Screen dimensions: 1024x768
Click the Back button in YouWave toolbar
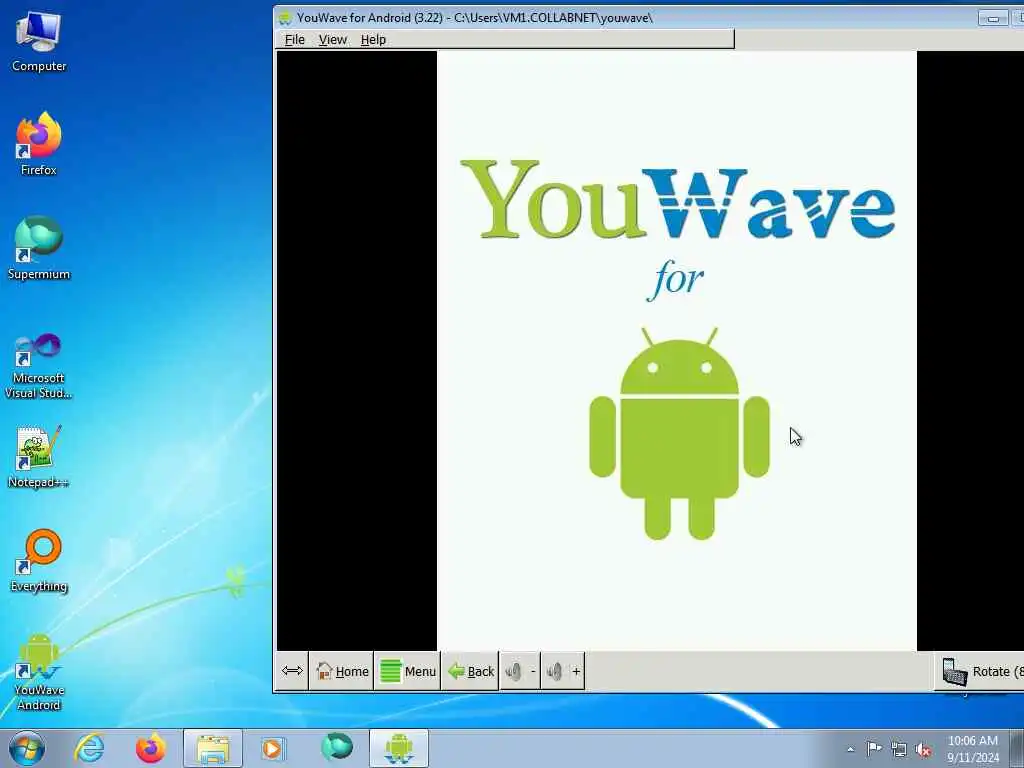470,671
